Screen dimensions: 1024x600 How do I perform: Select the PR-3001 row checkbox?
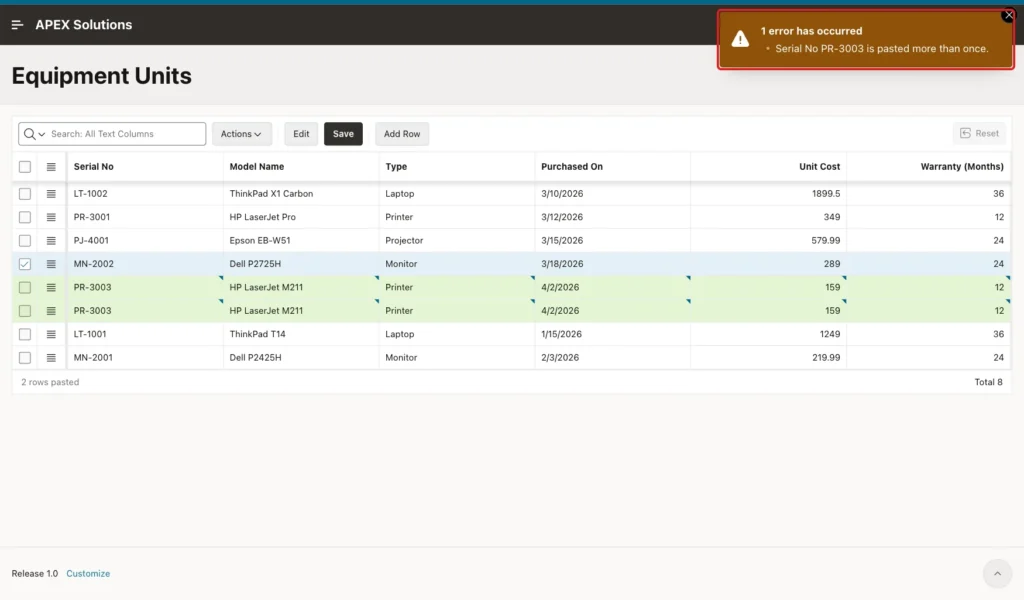[x=25, y=217]
